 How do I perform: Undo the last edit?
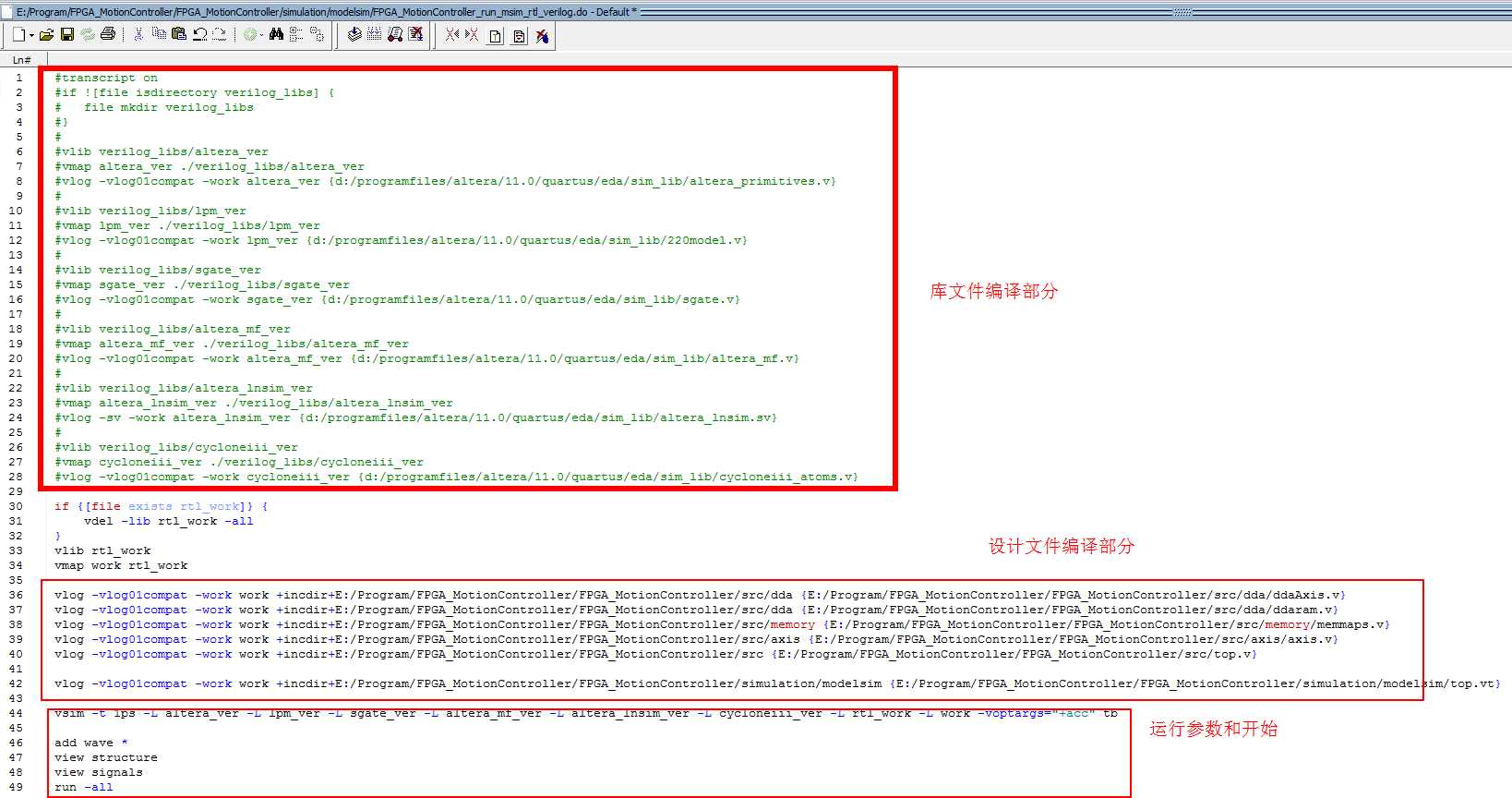pos(199,34)
